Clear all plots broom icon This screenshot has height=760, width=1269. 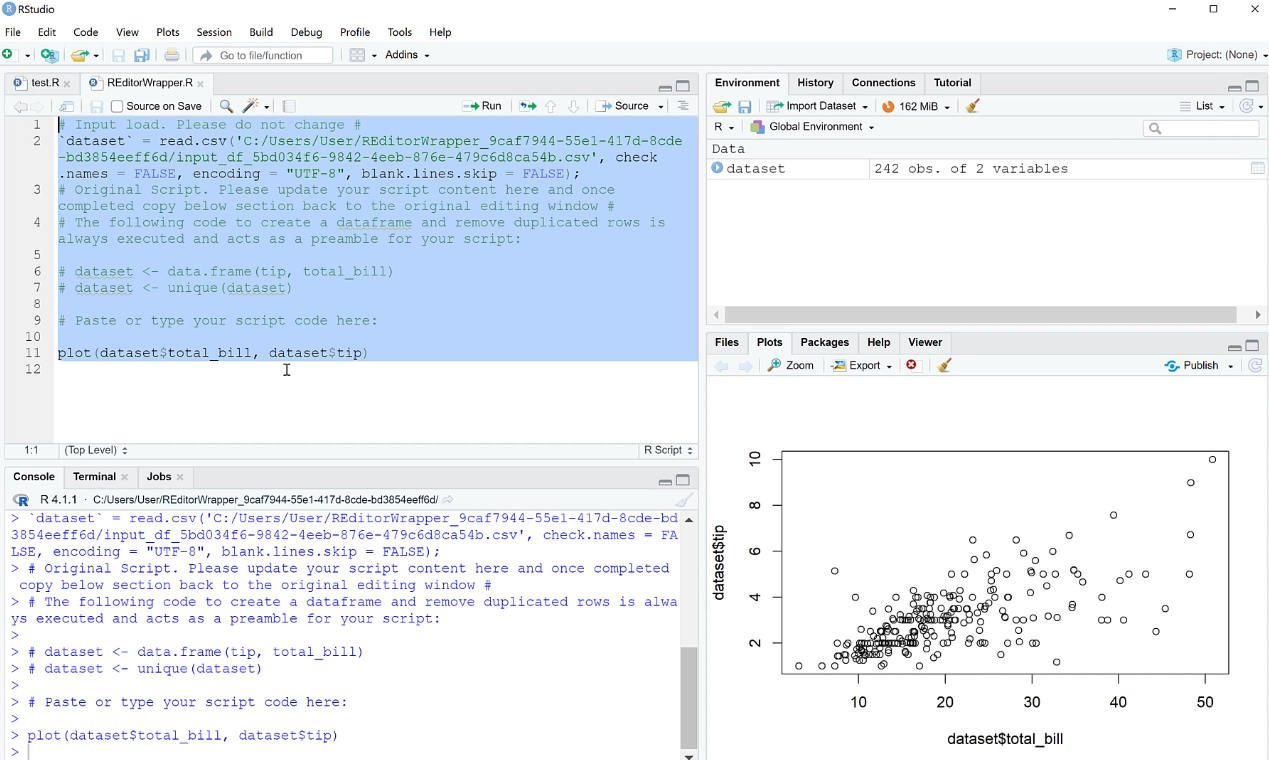(944, 366)
